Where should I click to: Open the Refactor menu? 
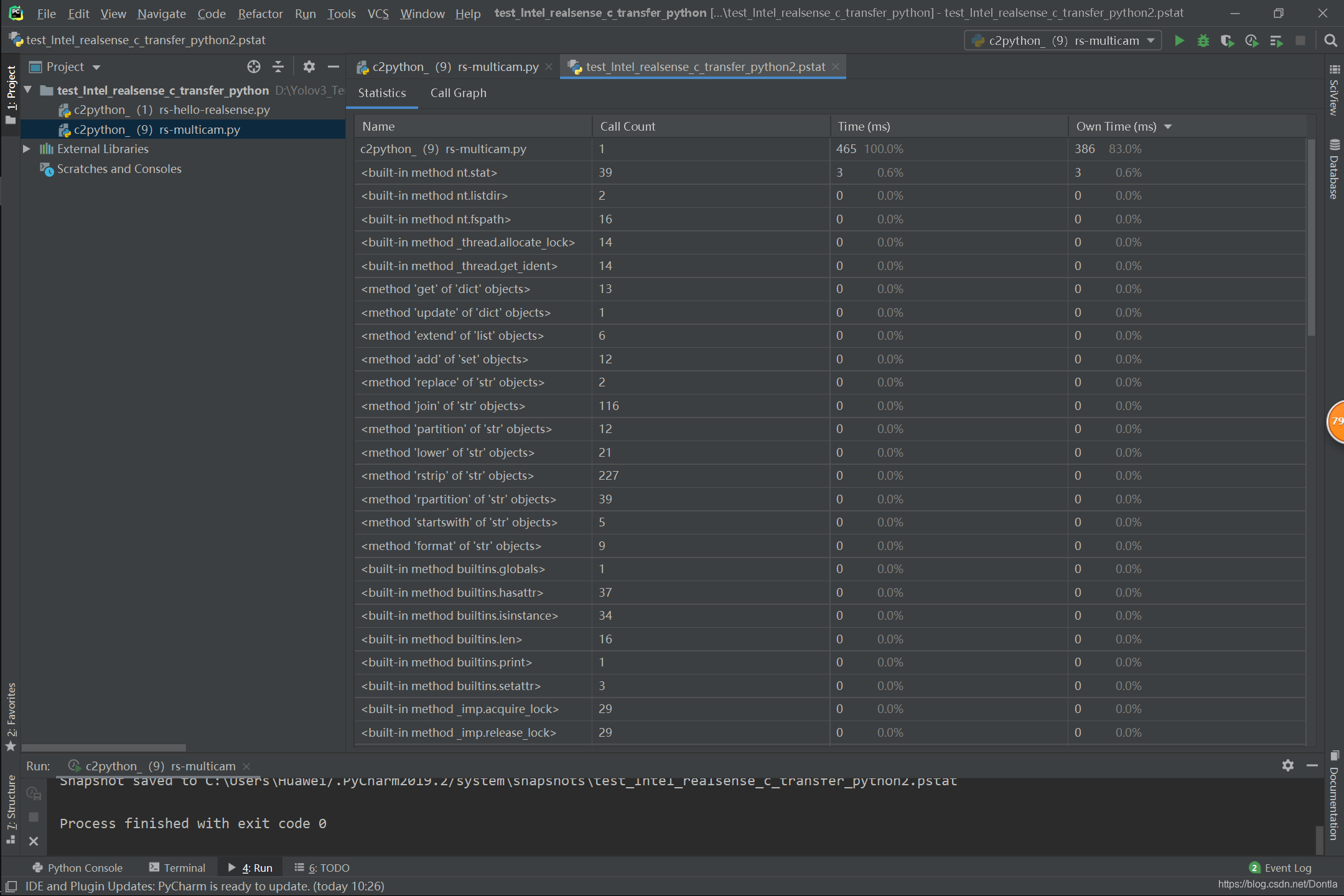pyautogui.click(x=260, y=13)
